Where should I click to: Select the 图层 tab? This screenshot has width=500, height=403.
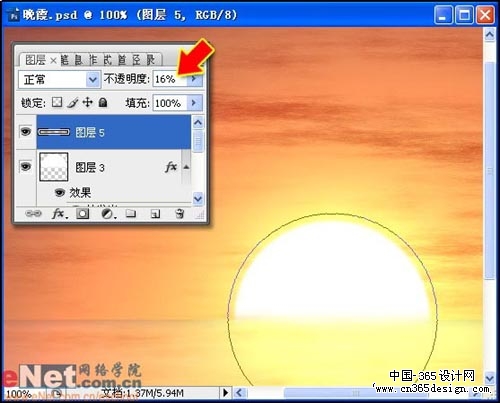35,60
